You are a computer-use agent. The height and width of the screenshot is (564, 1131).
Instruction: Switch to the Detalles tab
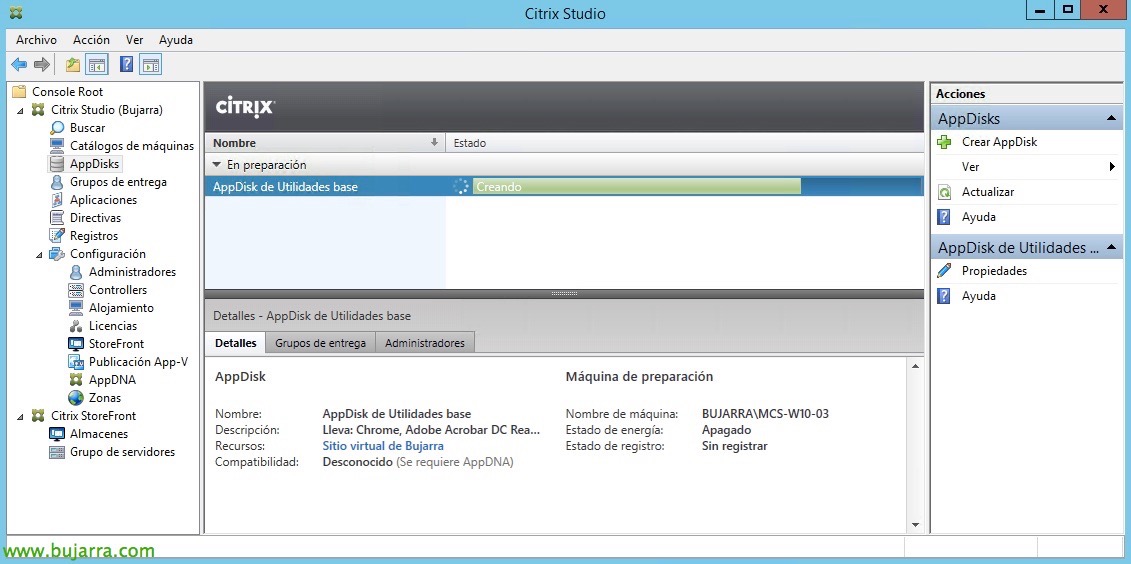[235, 343]
